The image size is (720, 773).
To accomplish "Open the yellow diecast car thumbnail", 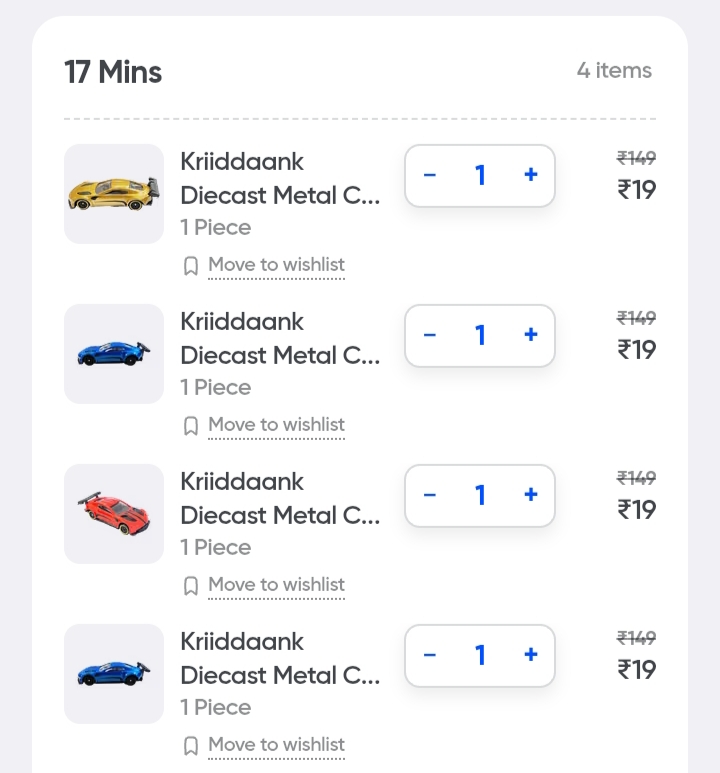I will click(x=114, y=193).
